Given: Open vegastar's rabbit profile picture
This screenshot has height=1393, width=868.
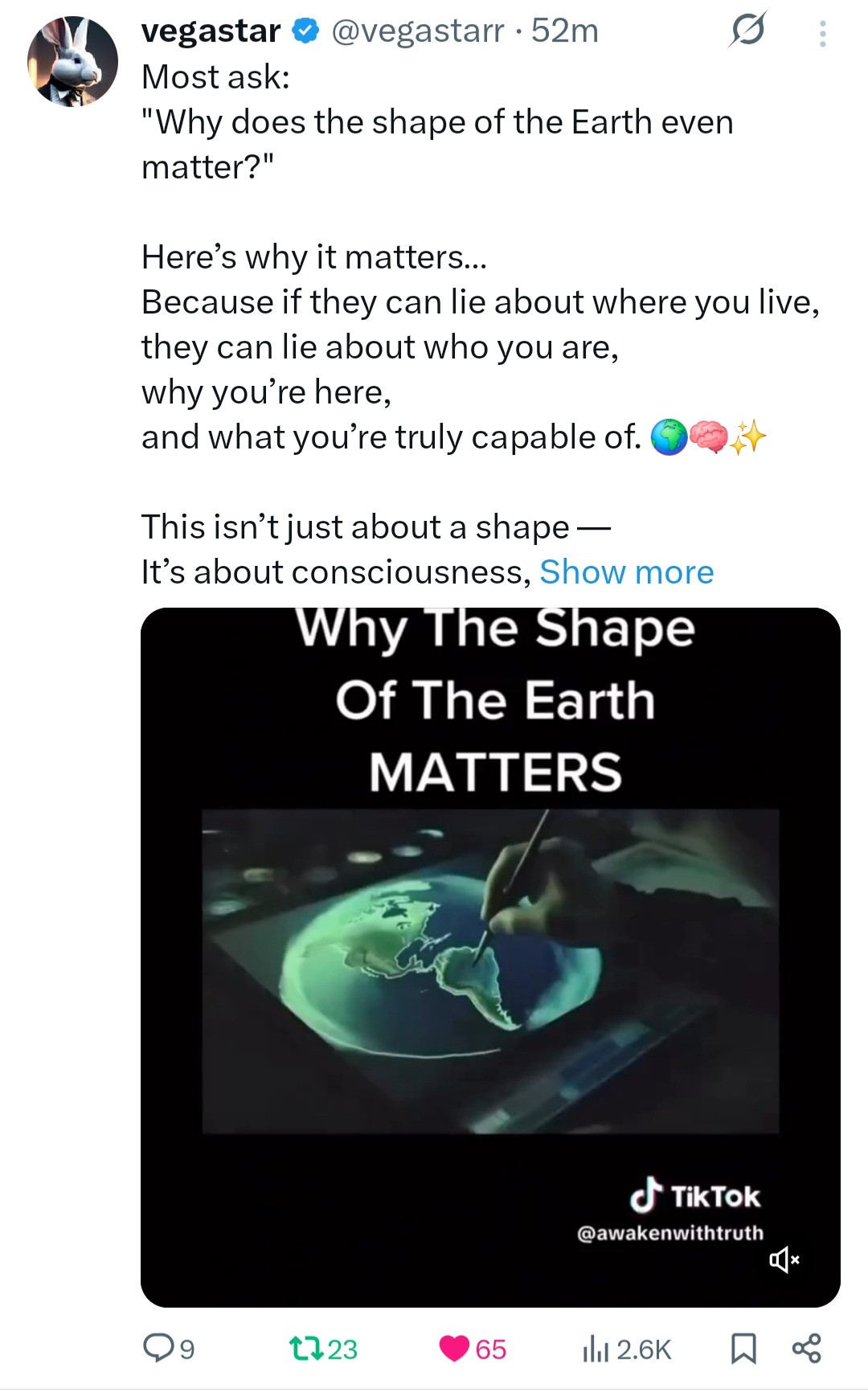Looking at the screenshot, I should coord(72,61).
